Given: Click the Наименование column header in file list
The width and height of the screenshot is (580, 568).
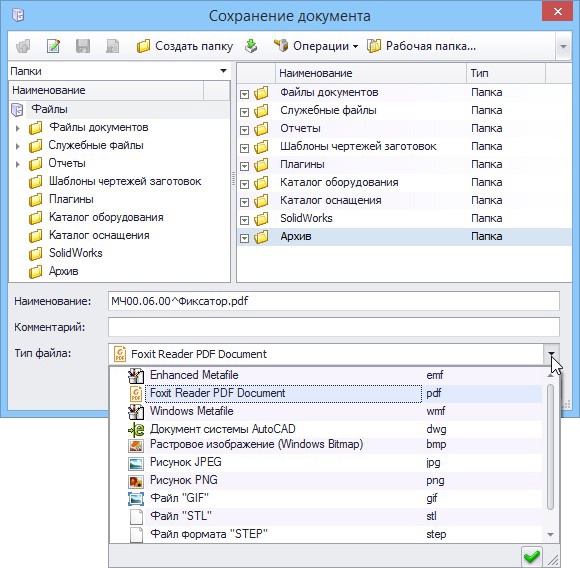Looking at the screenshot, I should pyautogui.click(x=371, y=73).
